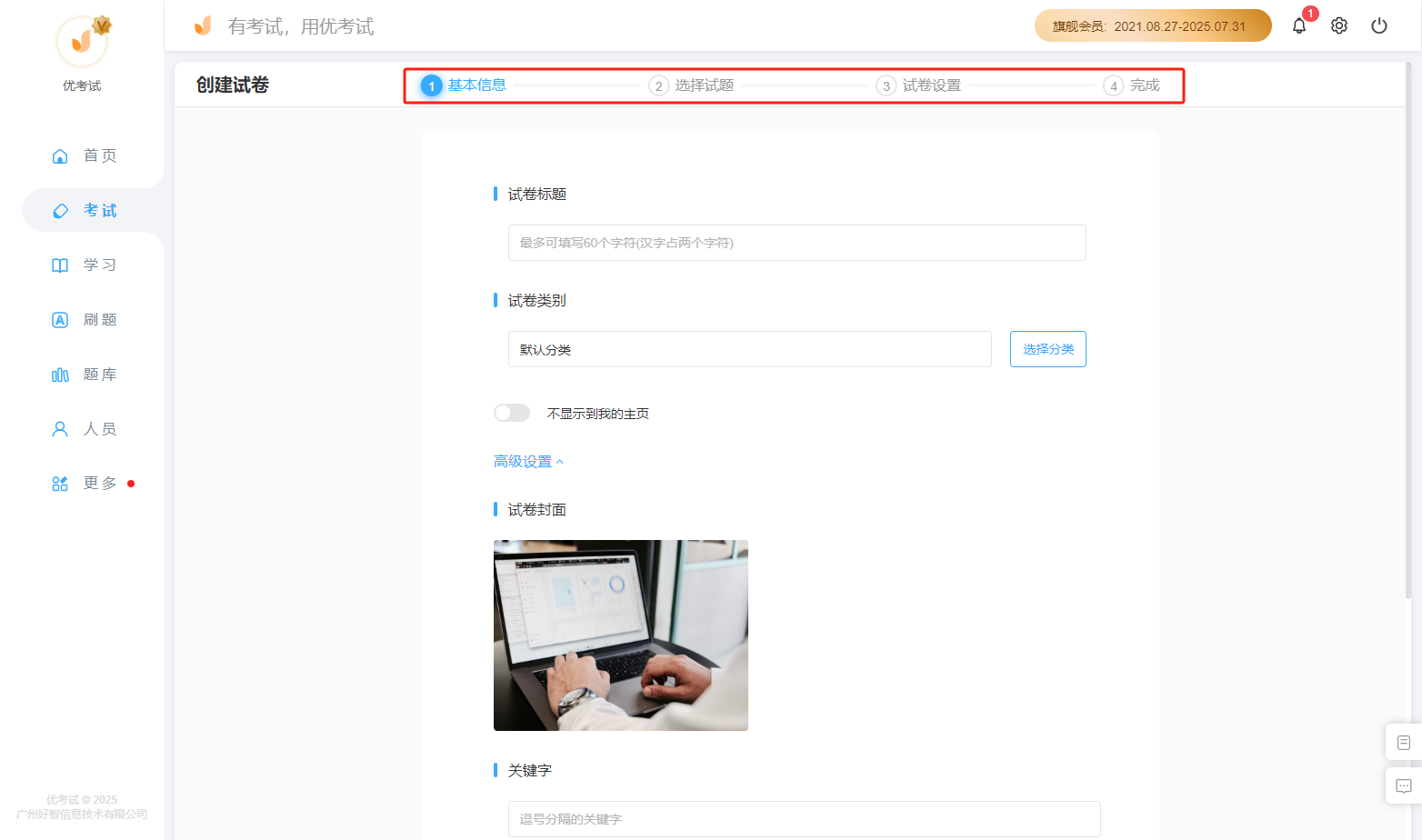This screenshot has width=1422, height=840.
Task: Select the 试卷设置 step label
Action: (x=932, y=85)
